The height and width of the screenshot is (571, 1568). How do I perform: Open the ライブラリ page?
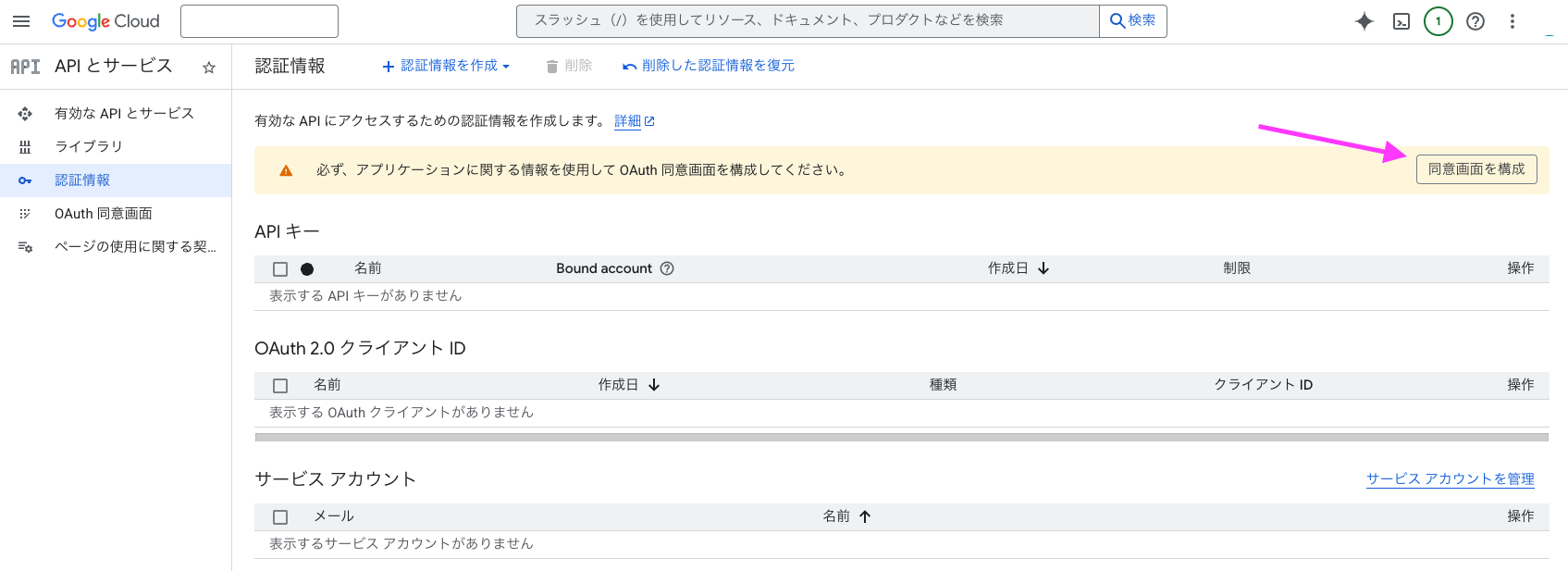pyautogui.click(x=89, y=146)
